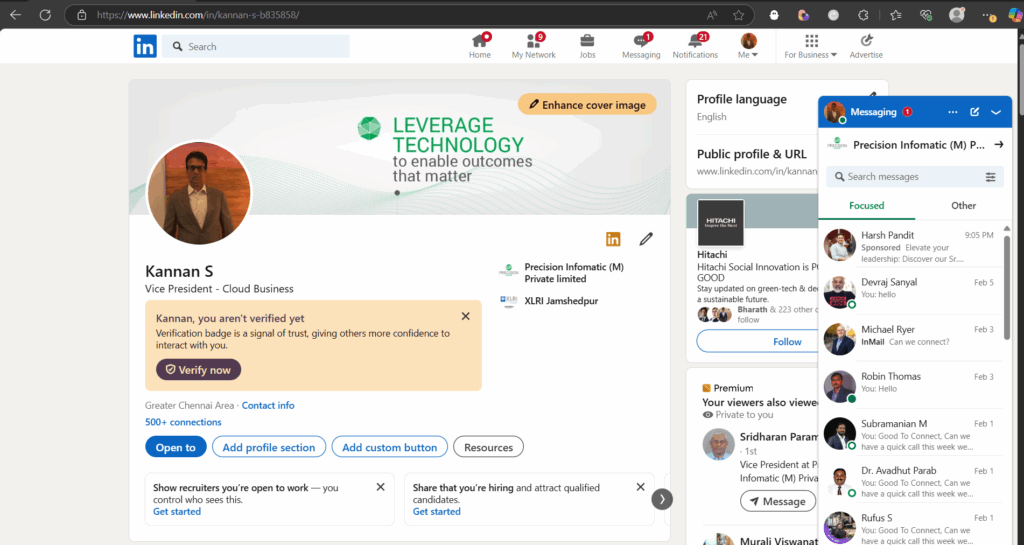
Task: Click Kannan's profile photo
Action: coord(199,193)
